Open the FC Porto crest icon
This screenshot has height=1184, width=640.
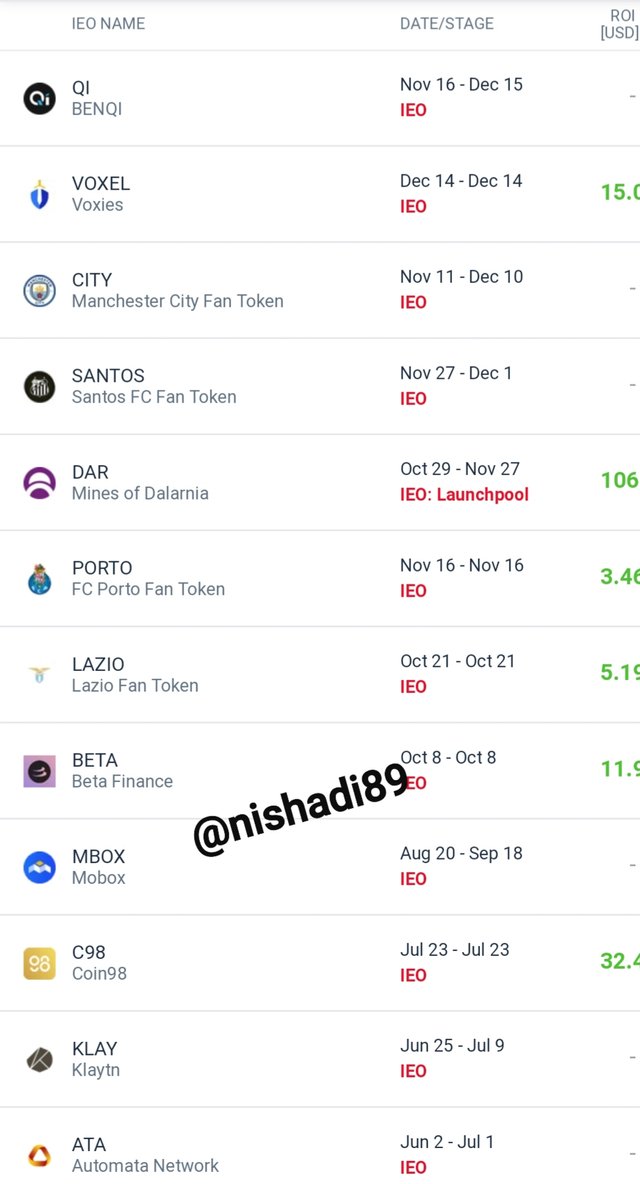point(39,579)
